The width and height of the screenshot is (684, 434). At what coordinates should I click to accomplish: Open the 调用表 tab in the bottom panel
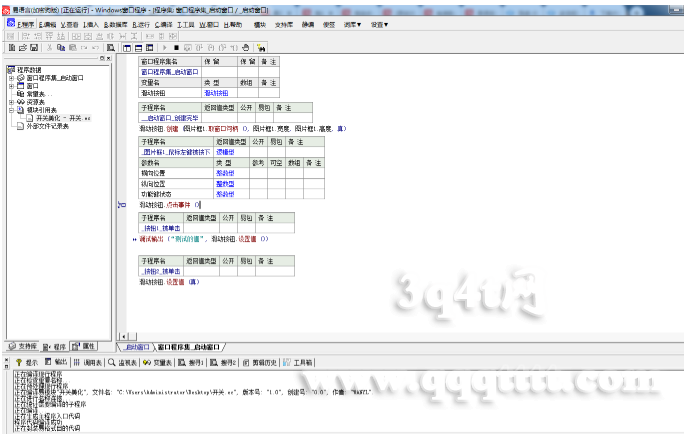pyautogui.click(x=88, y=362)
